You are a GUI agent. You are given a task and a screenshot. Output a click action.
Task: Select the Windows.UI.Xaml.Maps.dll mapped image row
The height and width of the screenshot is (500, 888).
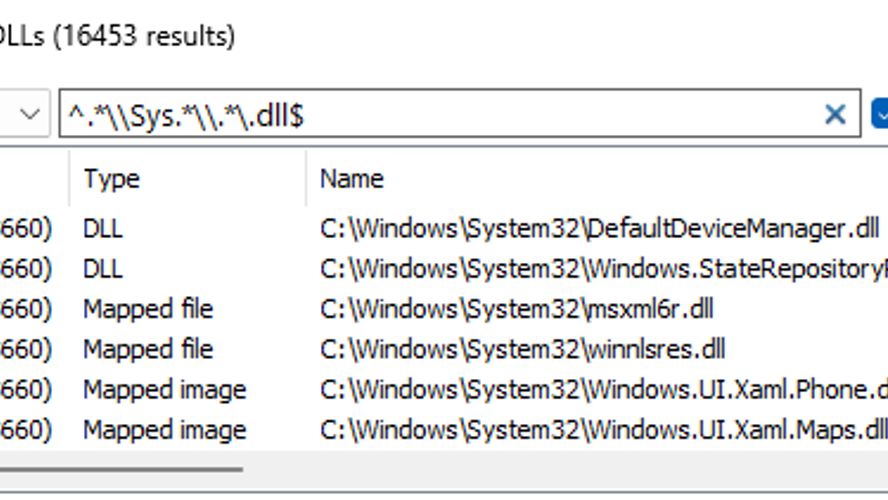click(x=602, y=430)
